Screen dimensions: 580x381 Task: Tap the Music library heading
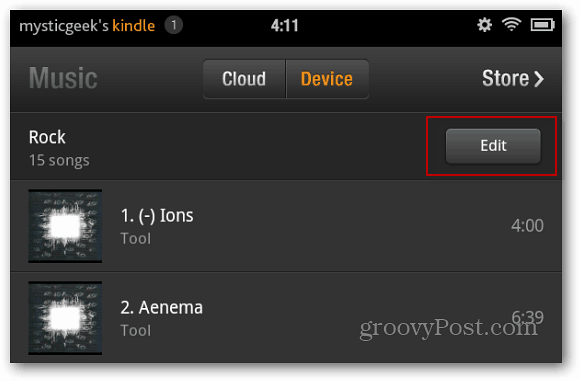coord(63,78)
